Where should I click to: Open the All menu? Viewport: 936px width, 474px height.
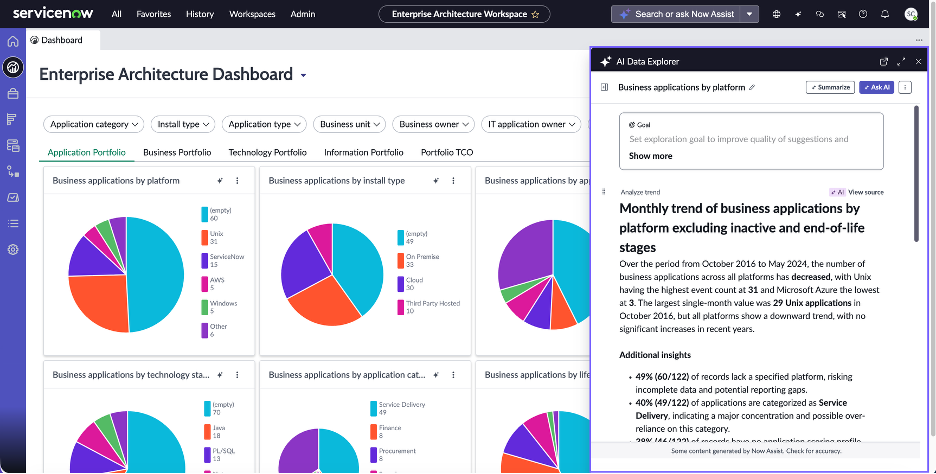point(116,14)
